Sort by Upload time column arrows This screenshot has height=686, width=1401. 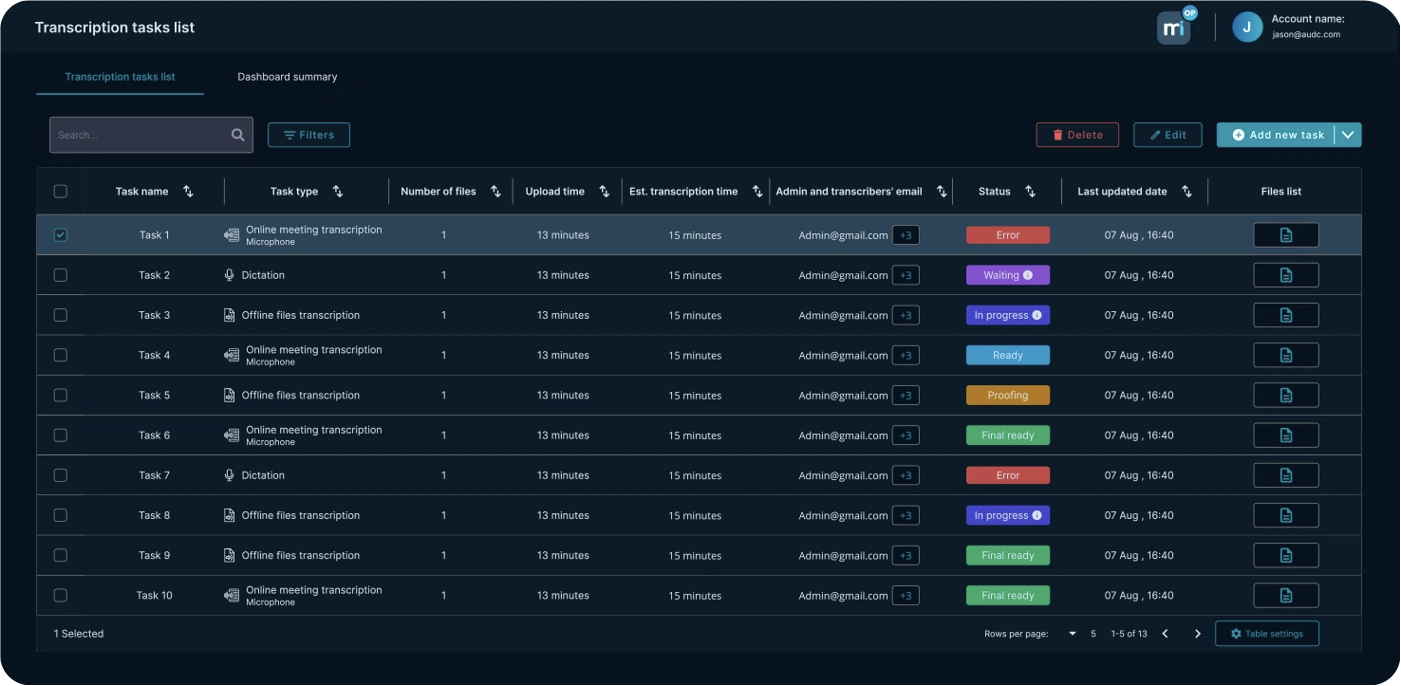604,191
